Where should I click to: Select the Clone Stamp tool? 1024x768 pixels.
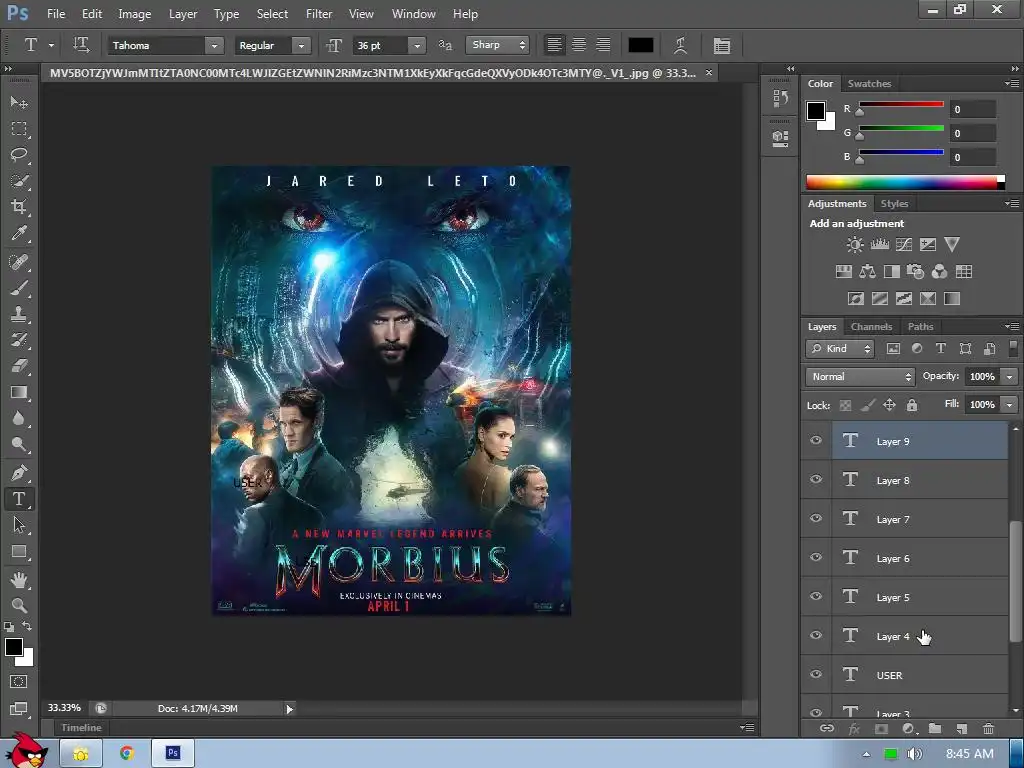coord(19,314)
